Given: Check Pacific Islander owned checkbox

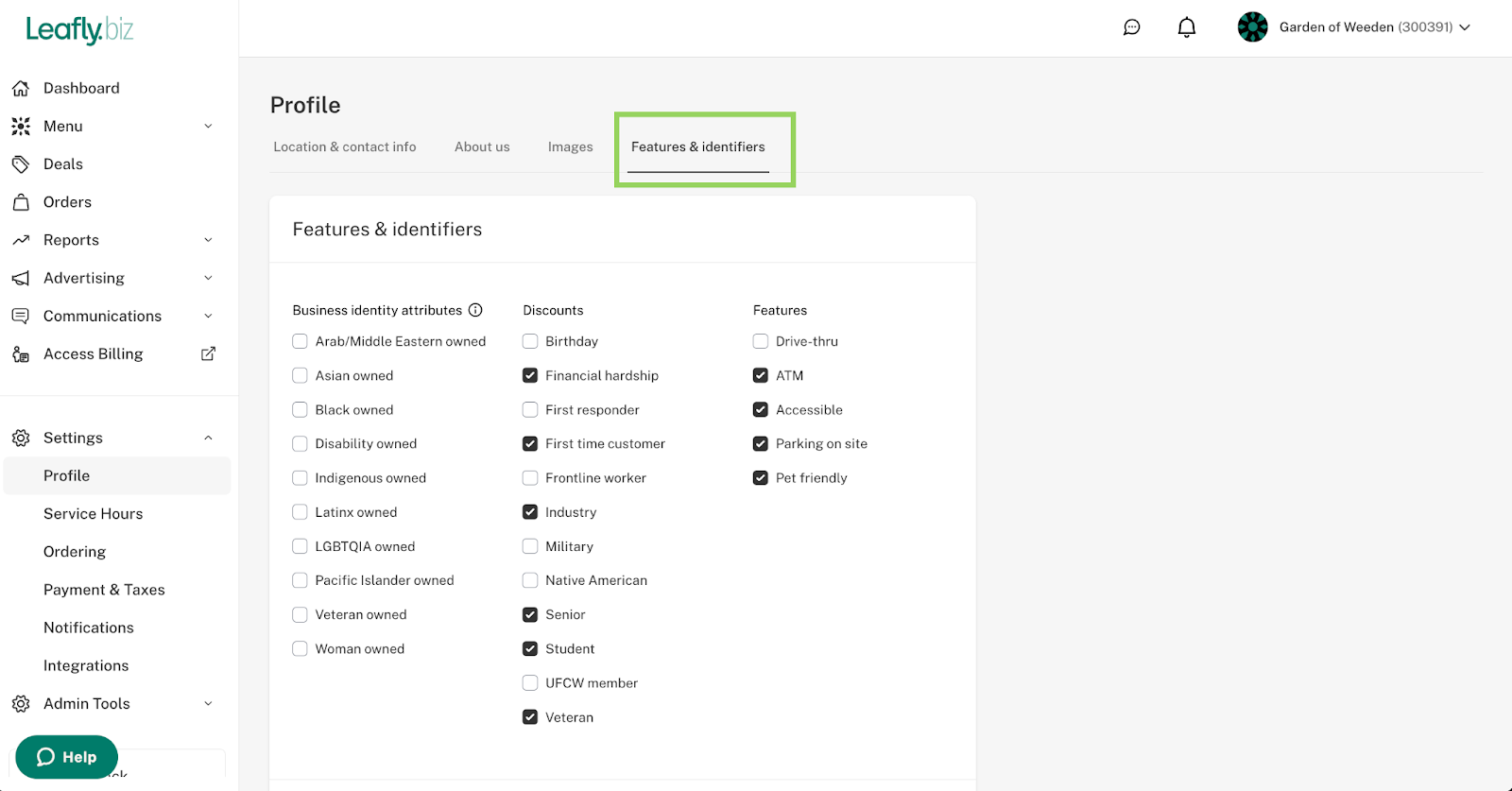Looking at the screenshot, I should pyautogui.click(x=300, y=580).
